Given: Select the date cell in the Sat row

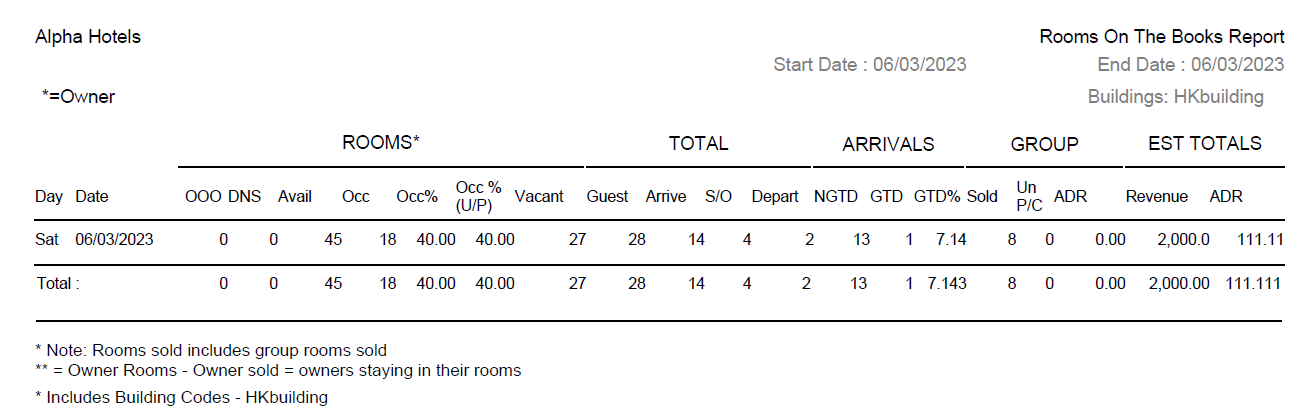Looking at the screenshot, I should [x=114, y=240].
